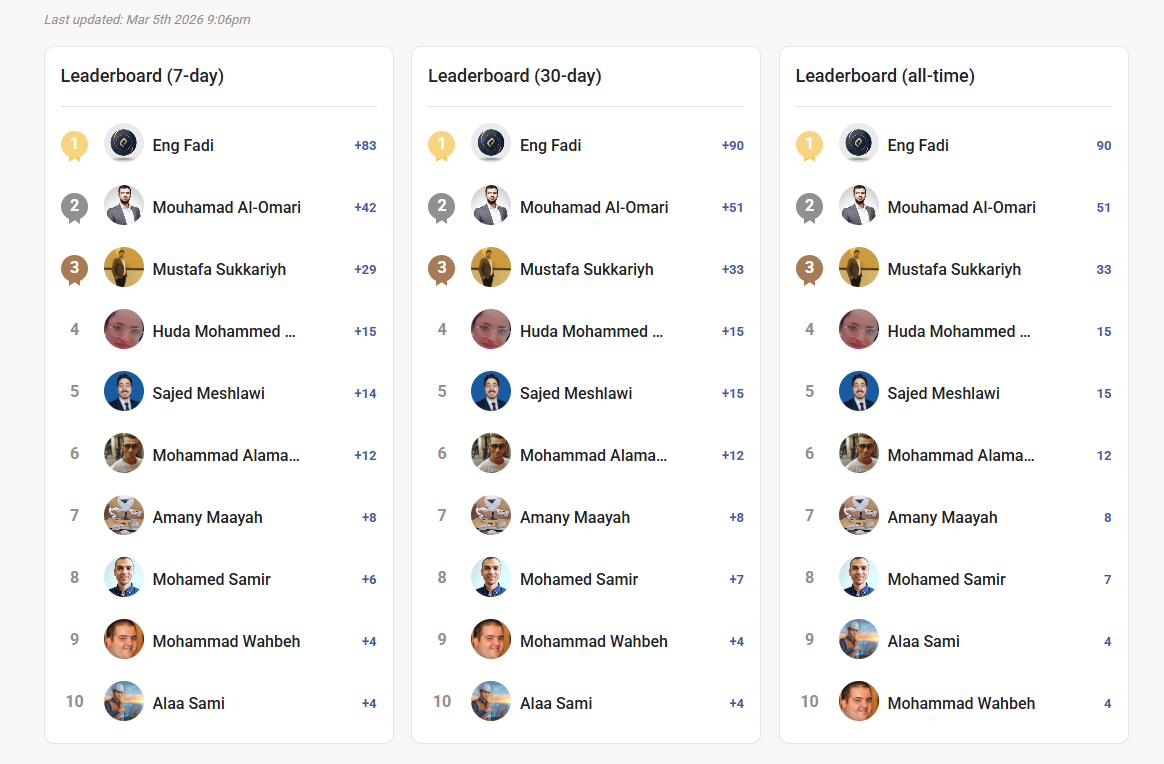Click Mouhamad Al-Omari's avatar in the 7-day leaderboard
This screenshot has height=764, width=1164.
tap(124, 206)
